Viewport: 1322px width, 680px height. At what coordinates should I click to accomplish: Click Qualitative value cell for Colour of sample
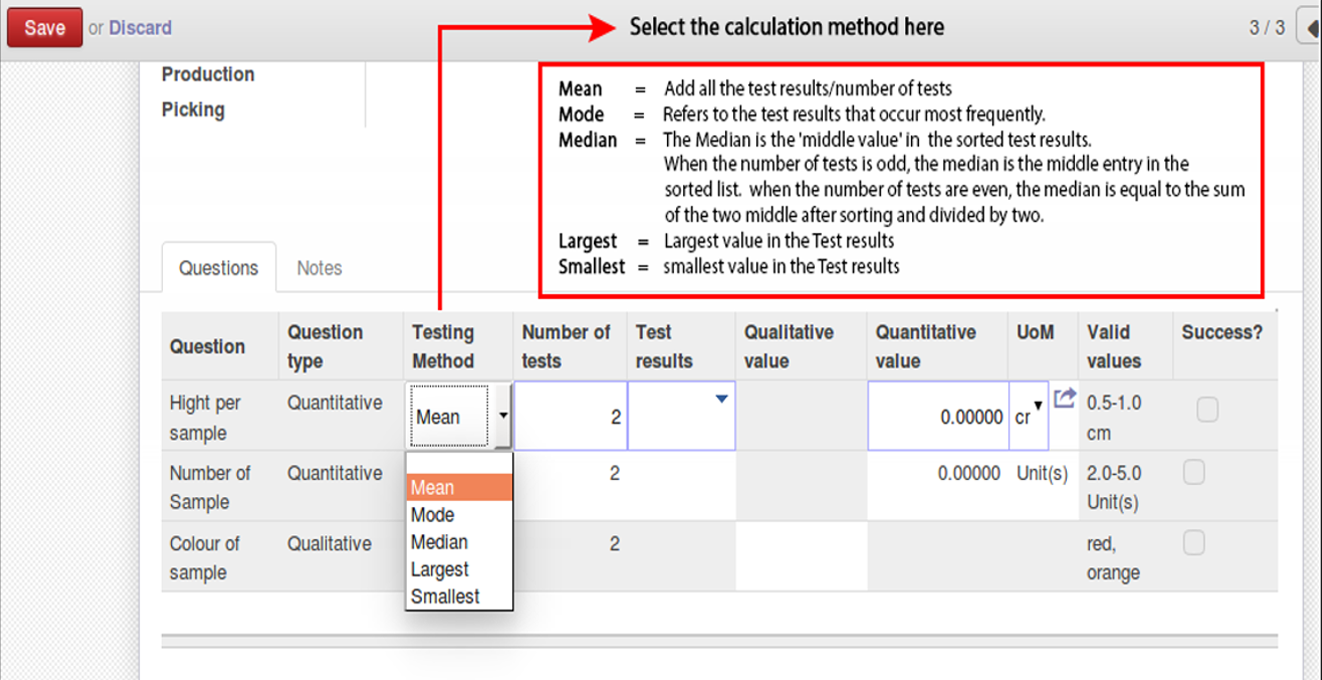point(801,556)
